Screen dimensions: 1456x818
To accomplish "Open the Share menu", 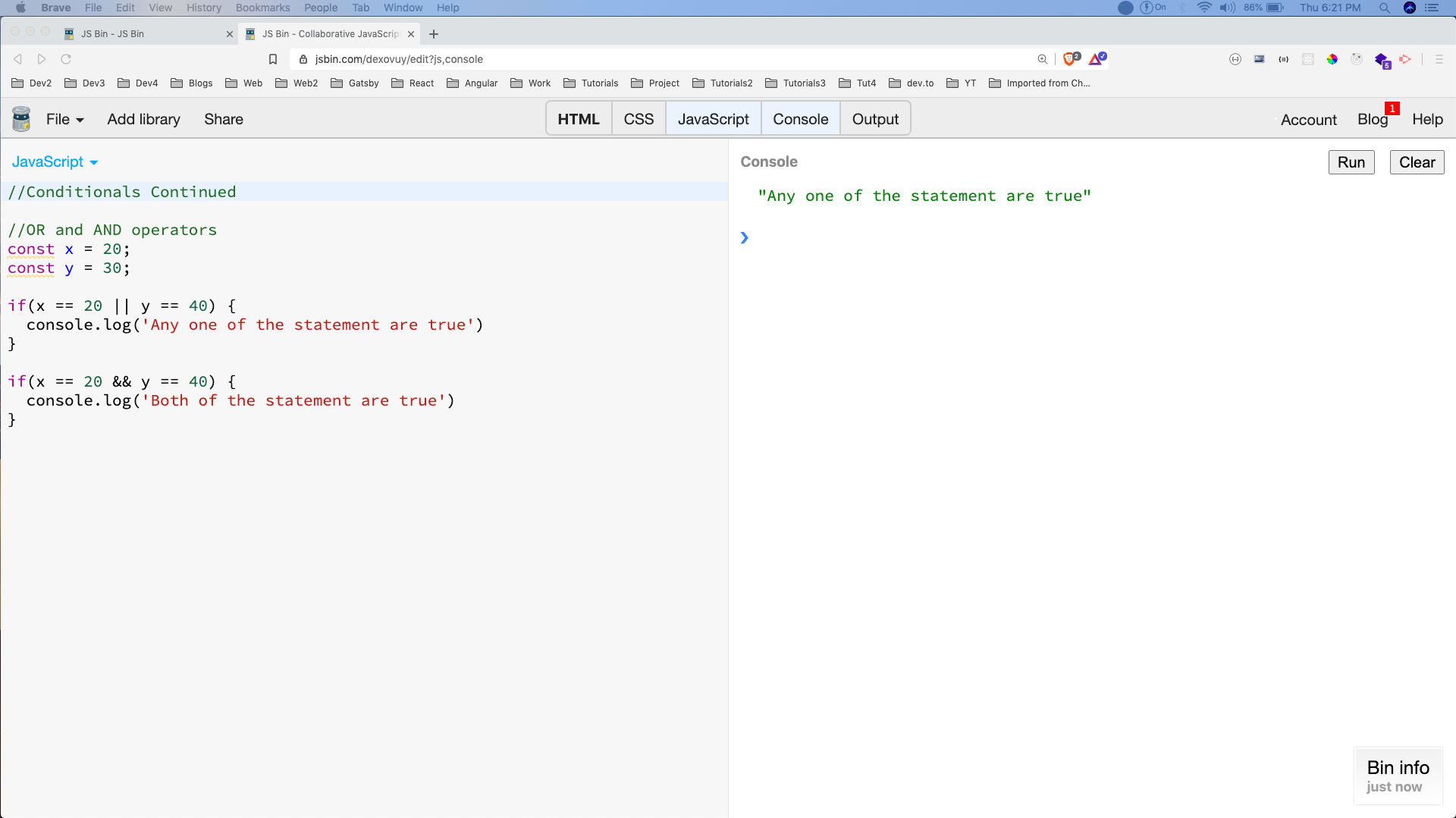I will (x=224, y=119).
